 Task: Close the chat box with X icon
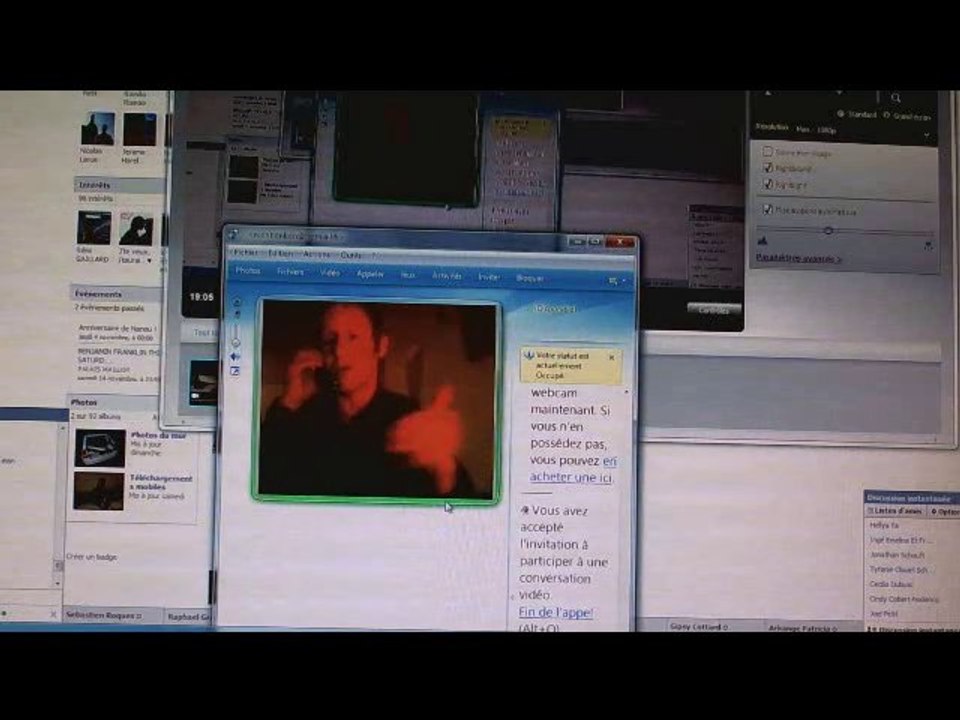[53, 614]
